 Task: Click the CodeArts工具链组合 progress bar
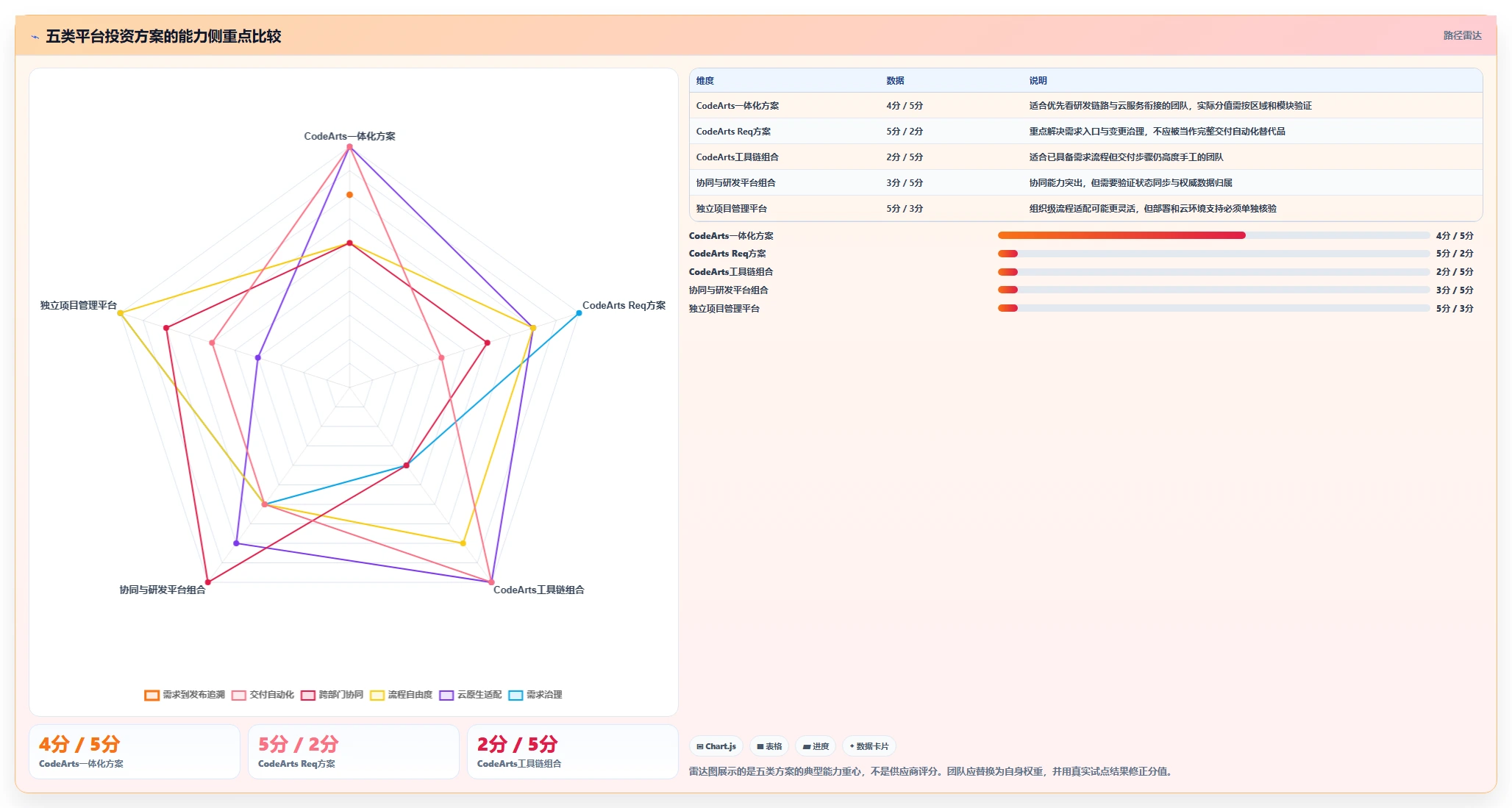[x=1213, y=272]
